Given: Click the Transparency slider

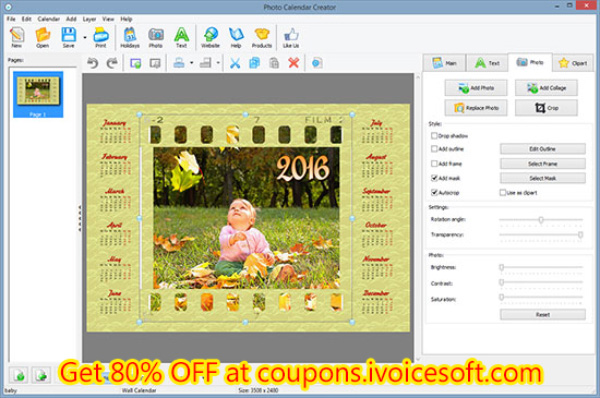Looking at the screenshot, I should [x=541, y=235].
